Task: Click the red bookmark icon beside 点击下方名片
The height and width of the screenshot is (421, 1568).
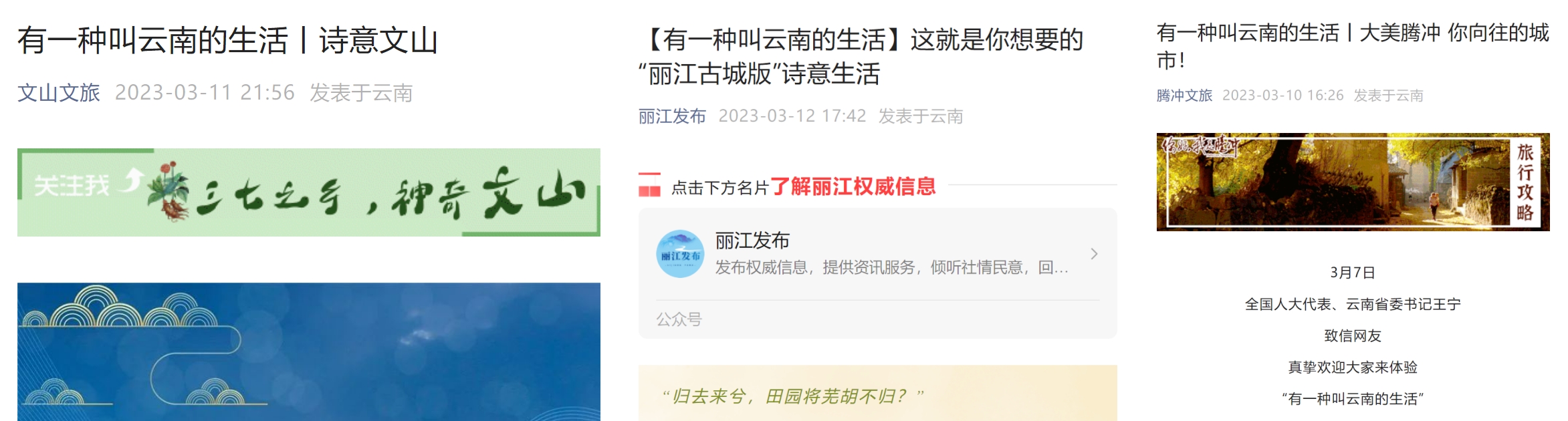Action: [649, 185]
